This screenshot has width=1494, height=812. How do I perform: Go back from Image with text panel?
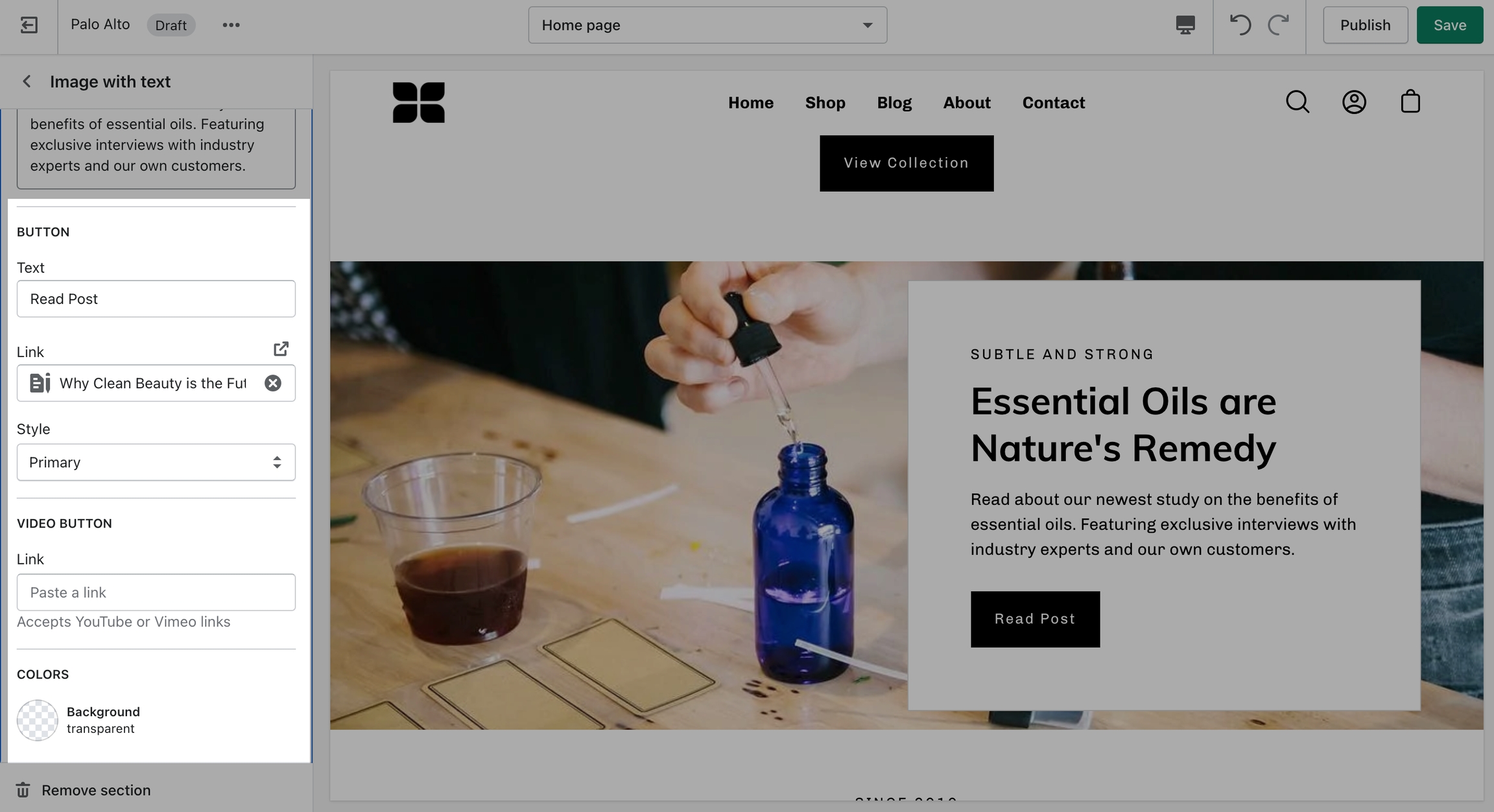tap(27, 82)
